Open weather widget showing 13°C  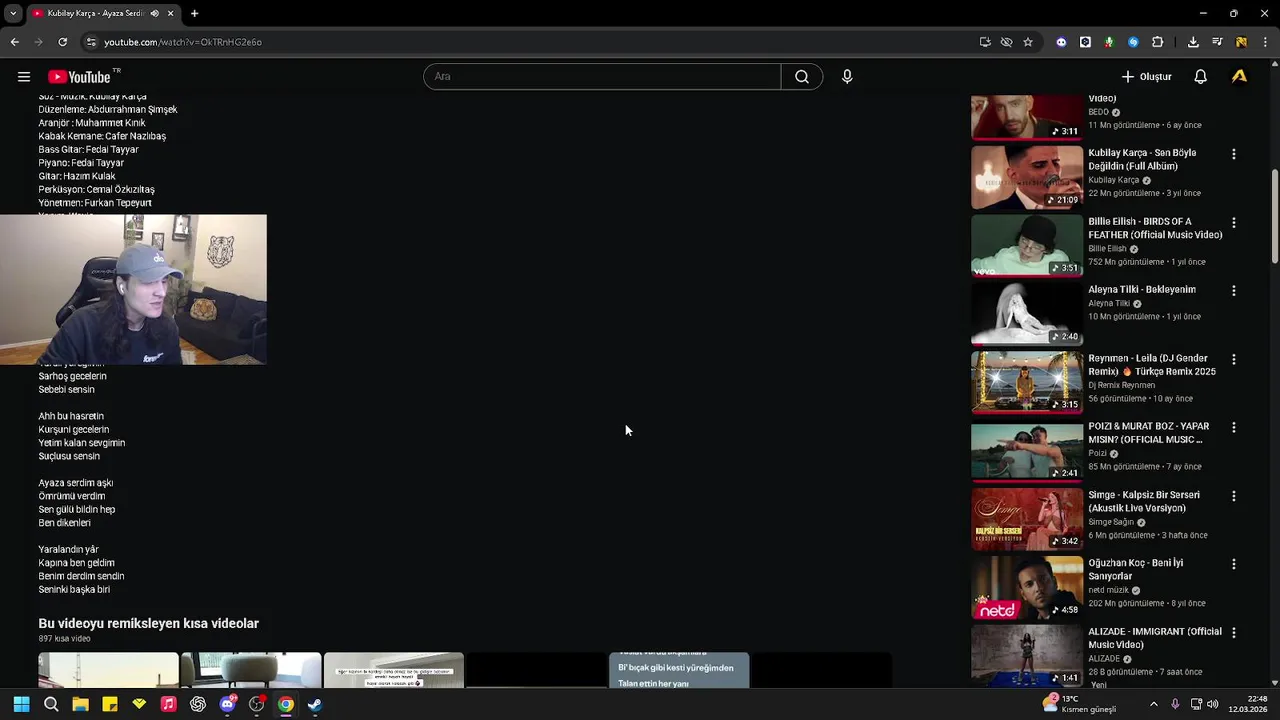pos(1078,704)
